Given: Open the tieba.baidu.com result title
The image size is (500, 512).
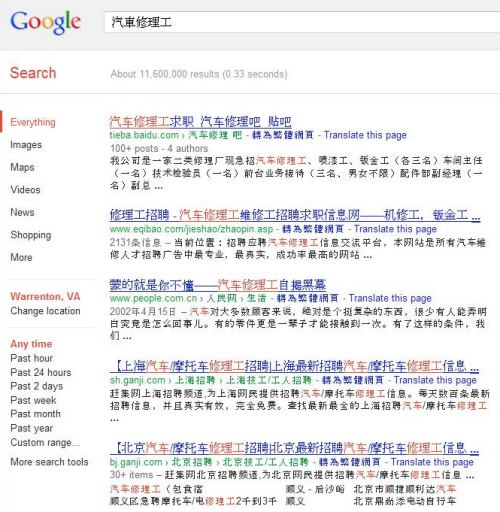Looking at the screenshot, I should point(200,122).
